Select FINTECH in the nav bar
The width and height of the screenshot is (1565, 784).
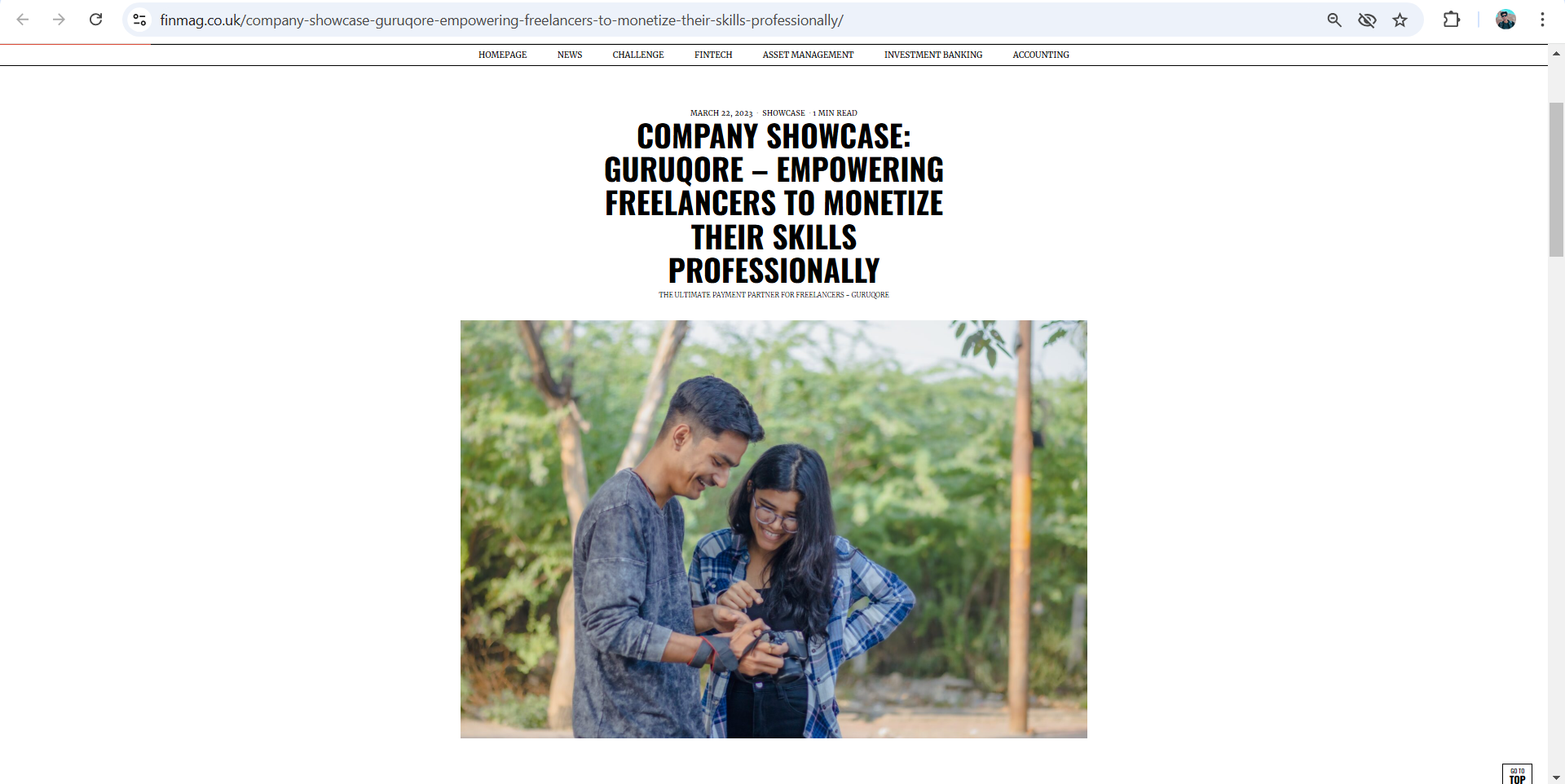(713, 55)
